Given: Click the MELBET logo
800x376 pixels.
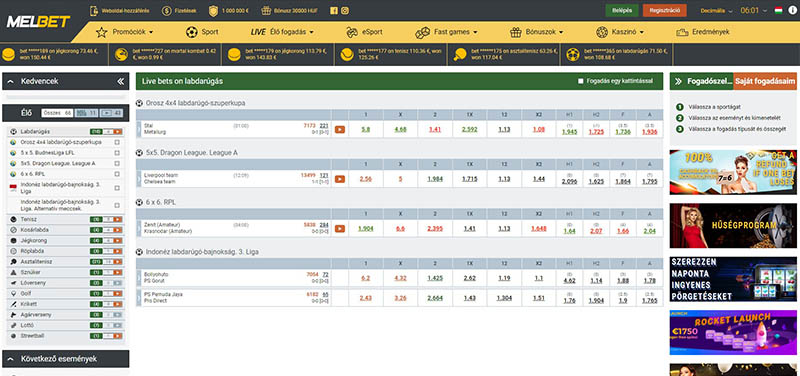Looking at the screenshot, I should [39, 22].
